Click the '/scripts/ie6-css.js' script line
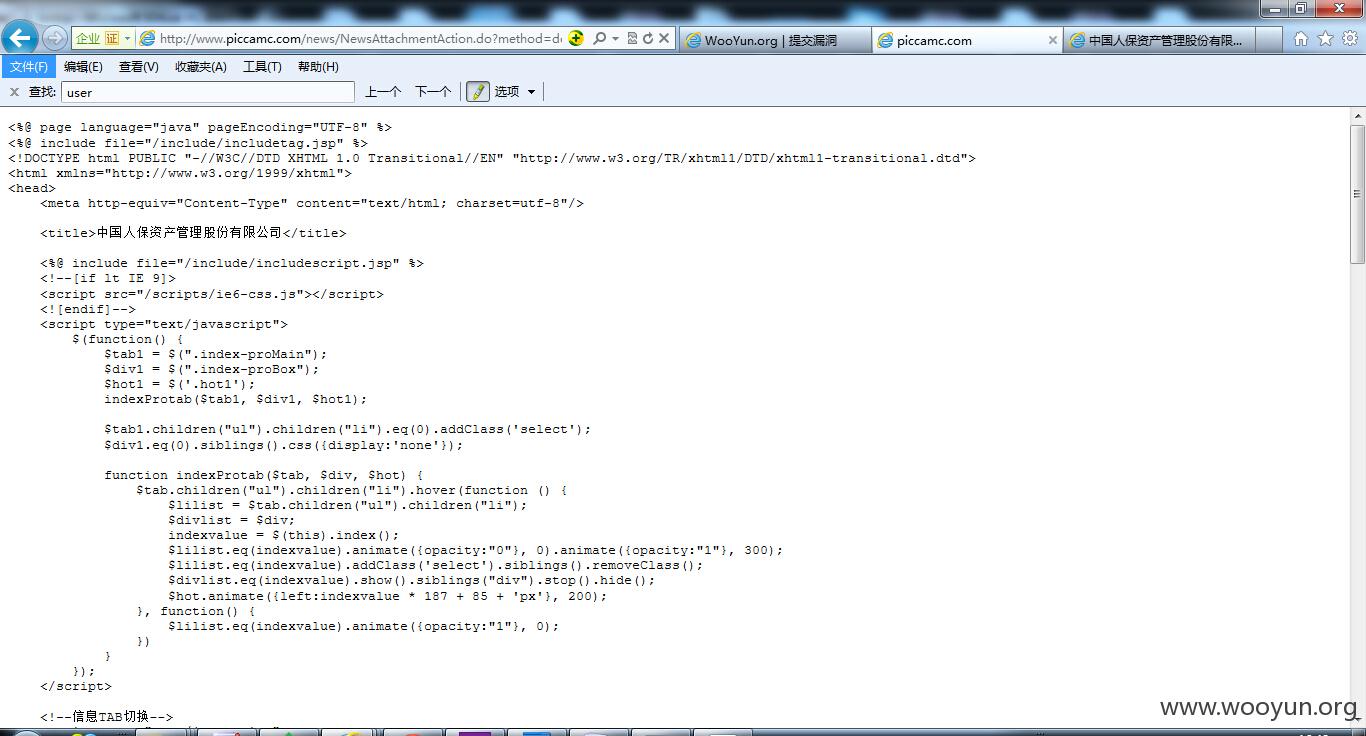Image resolution: width=1366 pixels, height=736 pixels. [212, 294]
